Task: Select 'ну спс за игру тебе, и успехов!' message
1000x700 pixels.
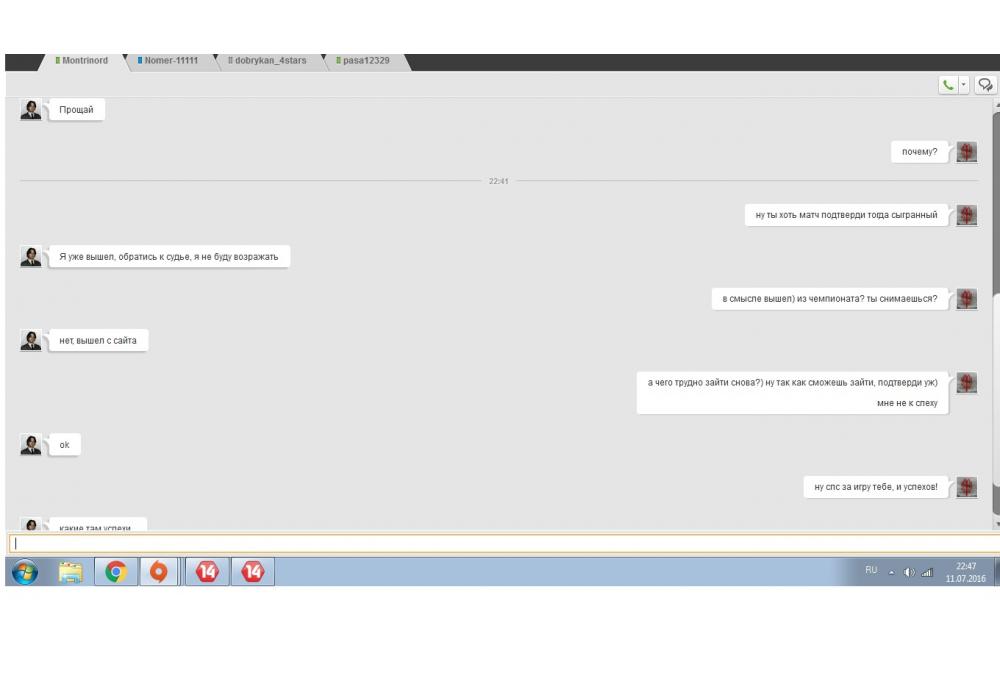Action: tap(876, 486)
